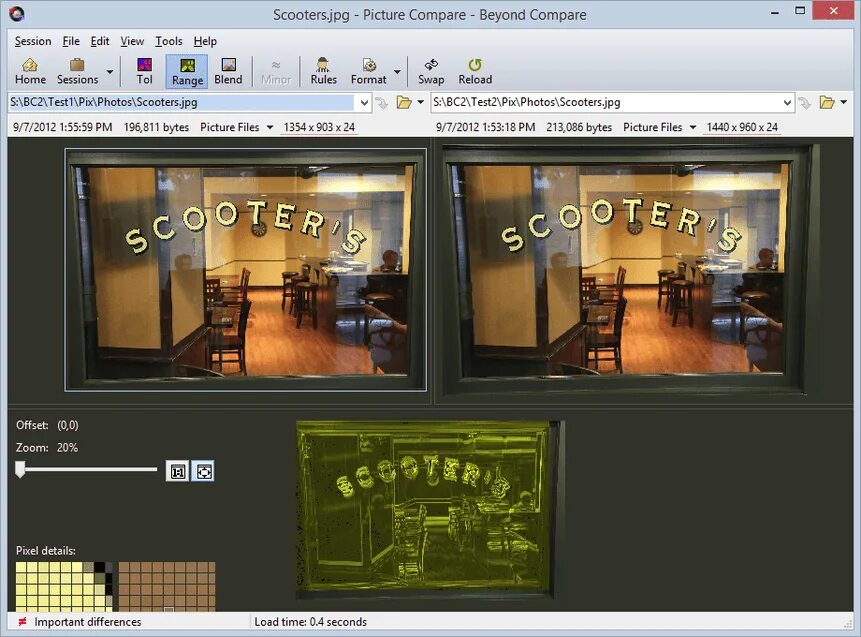The width and height of the screenshot is (861, 637).
Task: Click the right pixel details grid
Action: [x=167, y=586]
